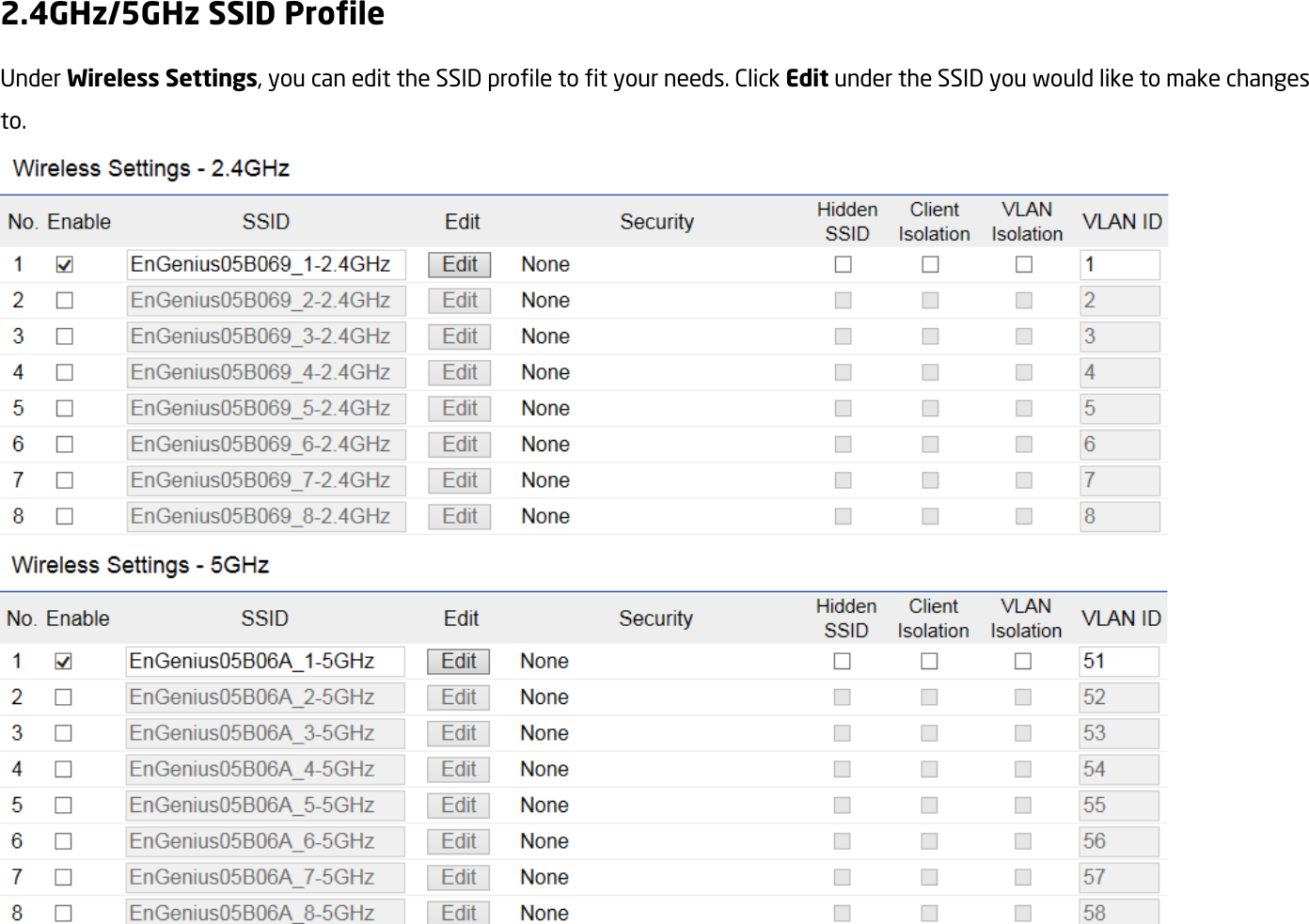
Task: Click SSID field EnGenius05B06A_7-5GHz
Action: [265, 877]
